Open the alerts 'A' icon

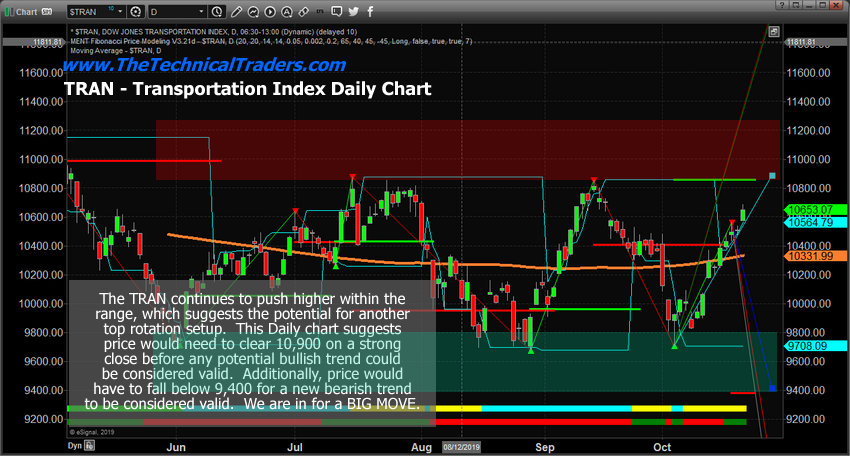click(287, 11)
